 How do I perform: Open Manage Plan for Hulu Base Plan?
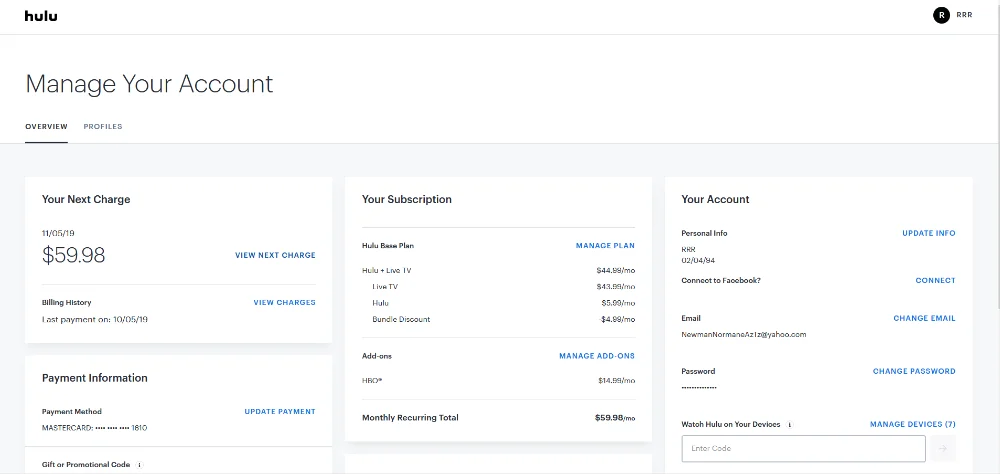tap(605, 246)
